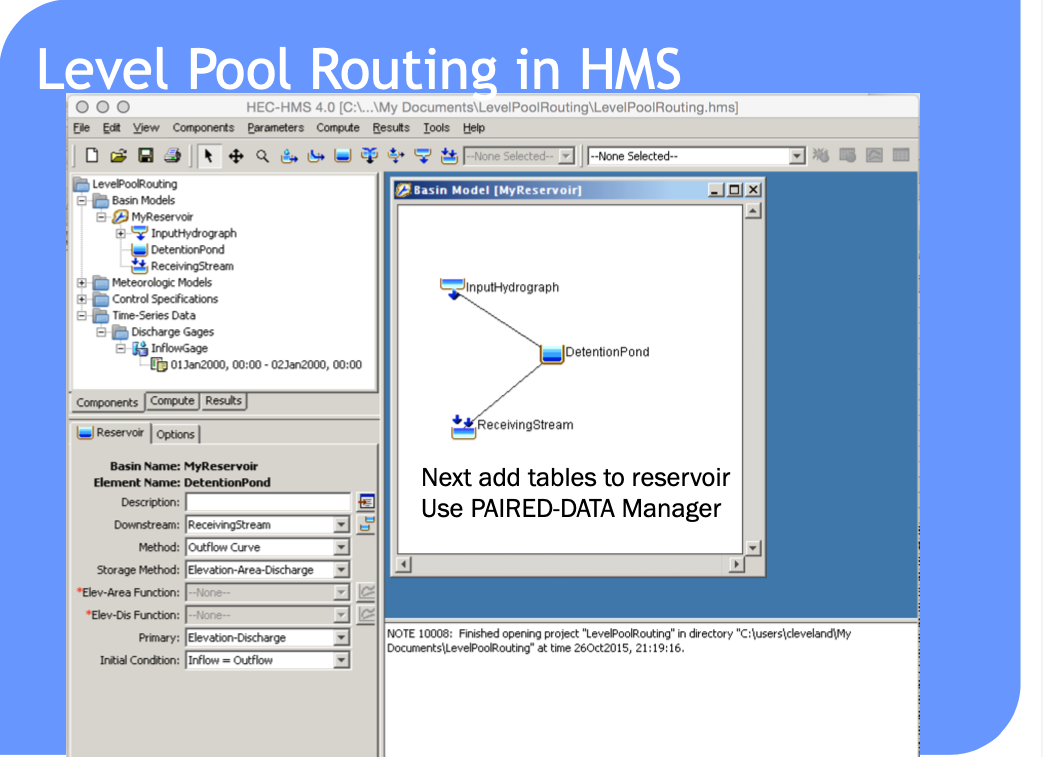Select the pan (four-arrow) tool
Screen dimensions: 1043x757
coord(235,156)
